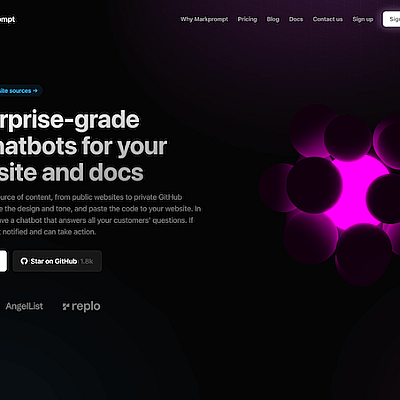Viewport: 400px width, 400px height.
Task: Click the description paragraph mentioning private GitHub
Action: coord(100,214)
